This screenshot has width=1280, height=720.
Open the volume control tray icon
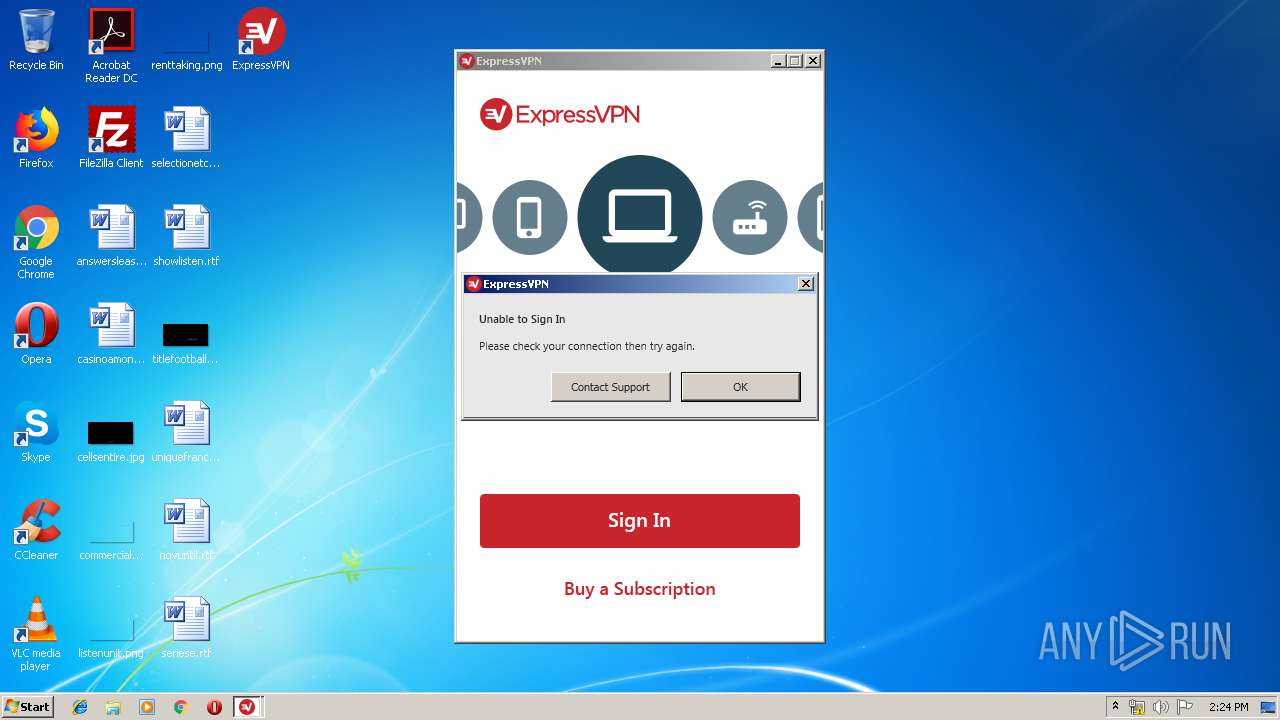point(1161,707)
